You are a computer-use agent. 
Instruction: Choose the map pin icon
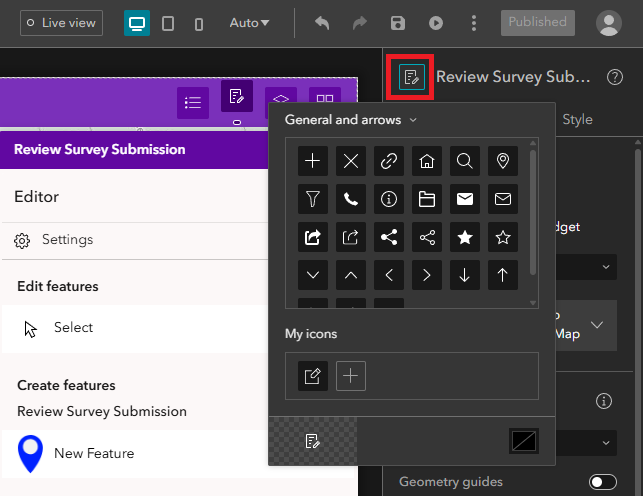point(503,161)
